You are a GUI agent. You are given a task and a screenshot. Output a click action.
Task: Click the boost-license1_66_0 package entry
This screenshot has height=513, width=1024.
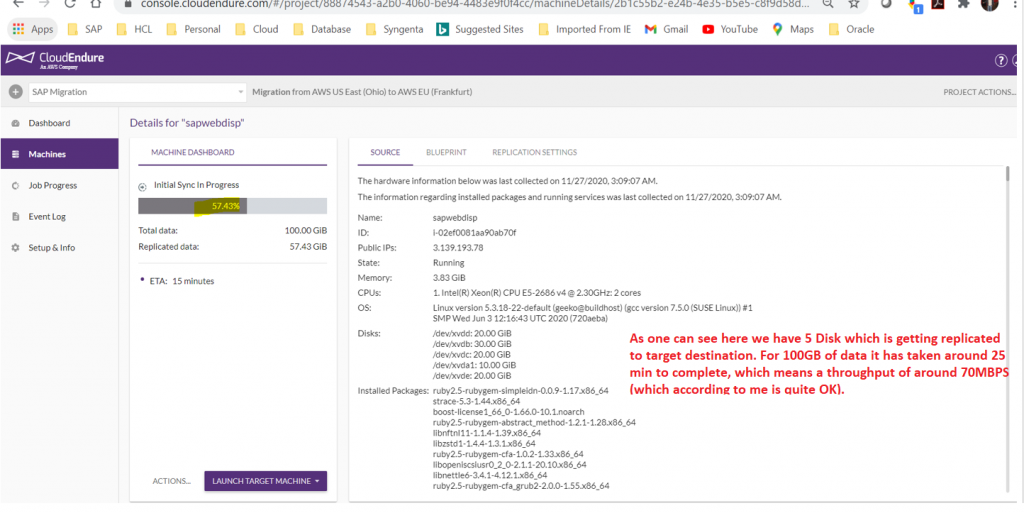tap(508, 412)
